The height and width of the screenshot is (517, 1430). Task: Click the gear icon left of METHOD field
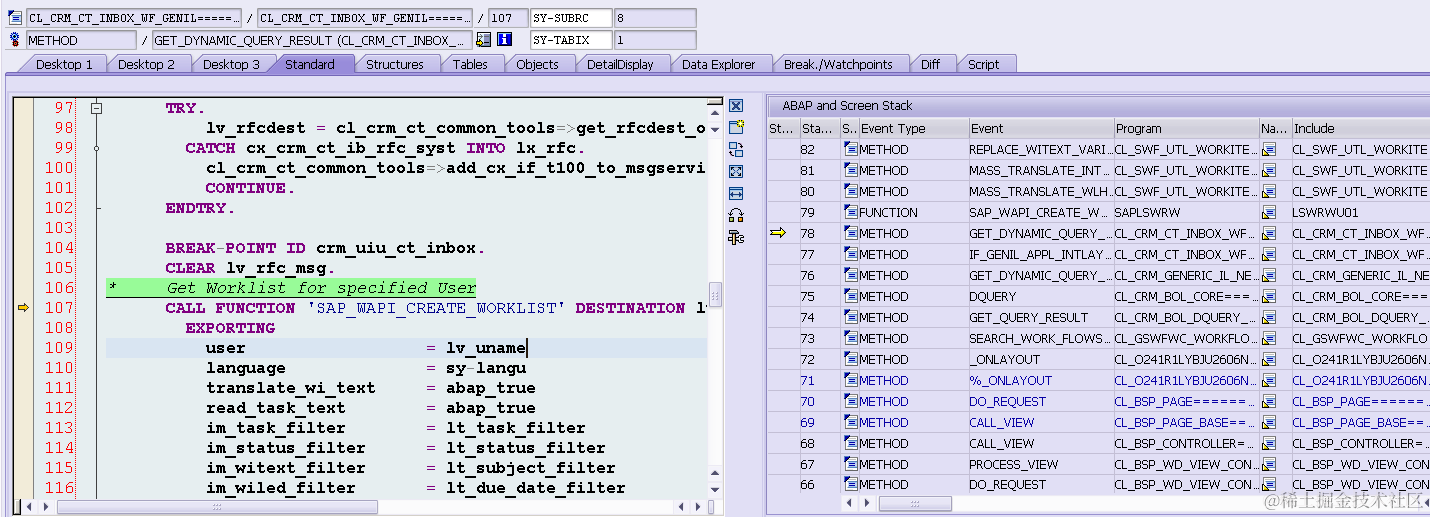[x=15, y=40]
